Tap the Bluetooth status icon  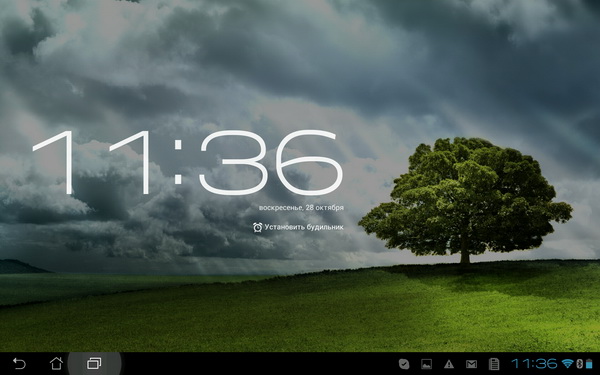click(579, 364)
